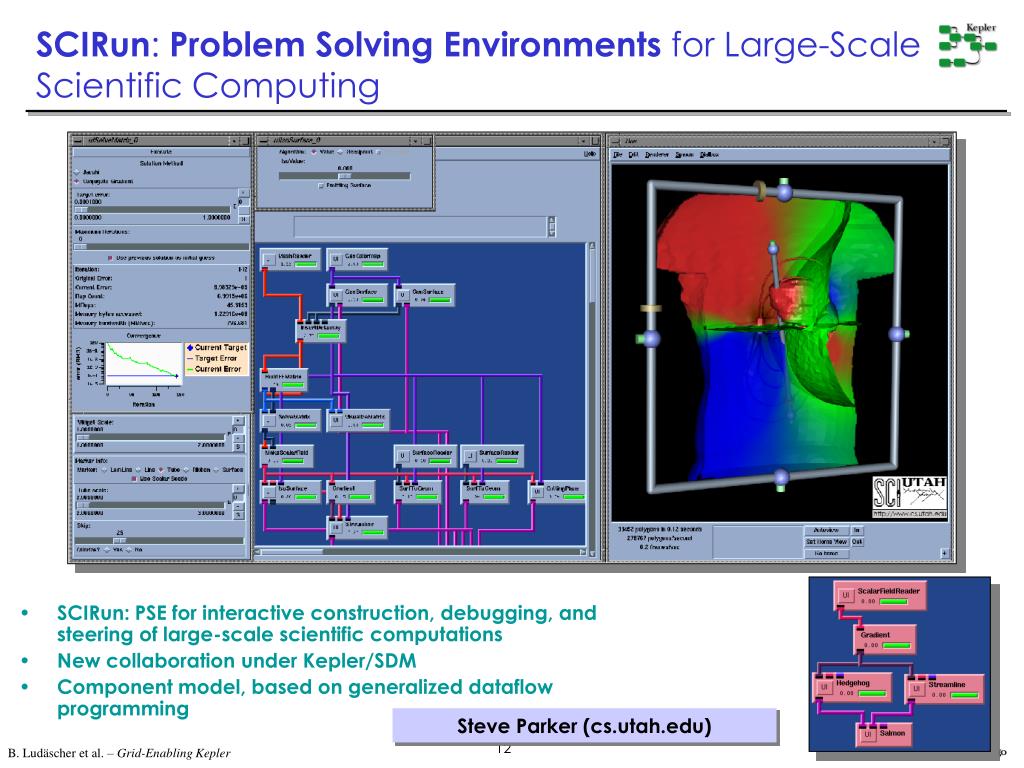Toggle 'Use previous solution as initial guess'

[110, 258]
